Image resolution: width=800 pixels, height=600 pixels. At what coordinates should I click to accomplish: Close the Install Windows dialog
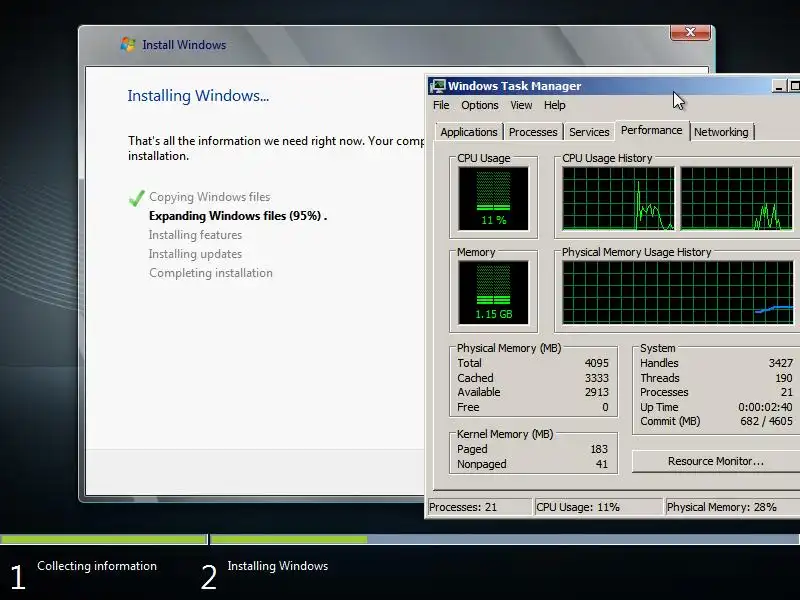pyautogui.click(x=690, y=32)
